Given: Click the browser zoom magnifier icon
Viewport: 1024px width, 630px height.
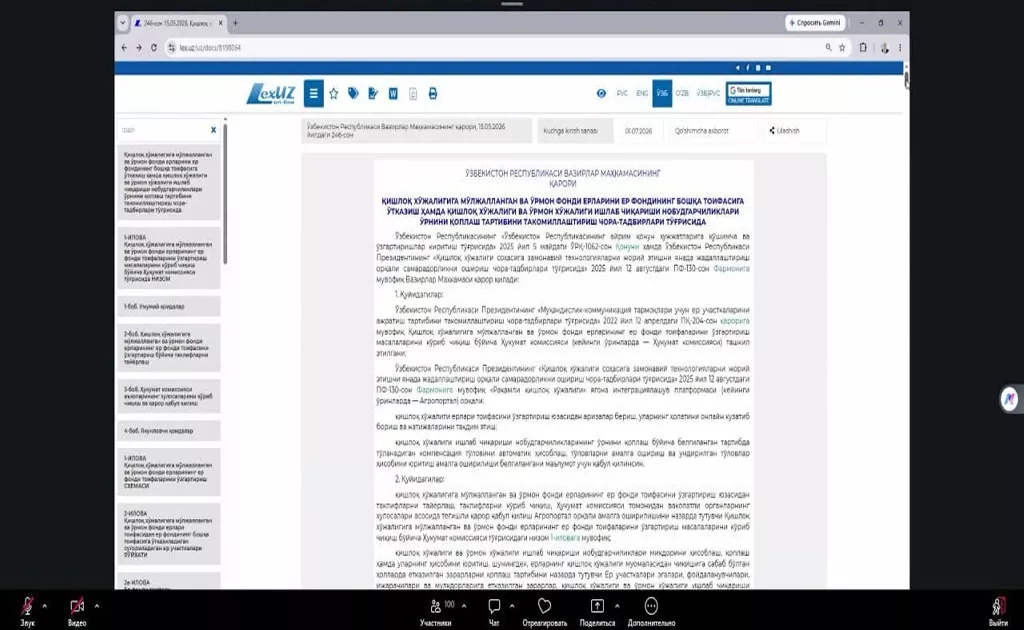Looking at the screenshot, I should point(828,48).
